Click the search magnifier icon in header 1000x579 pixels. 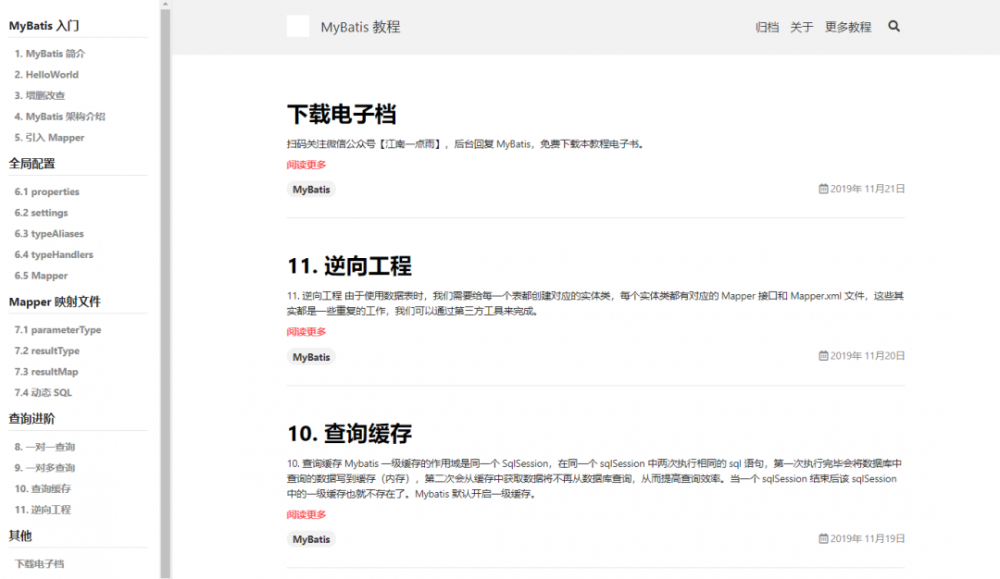point(893,26)
